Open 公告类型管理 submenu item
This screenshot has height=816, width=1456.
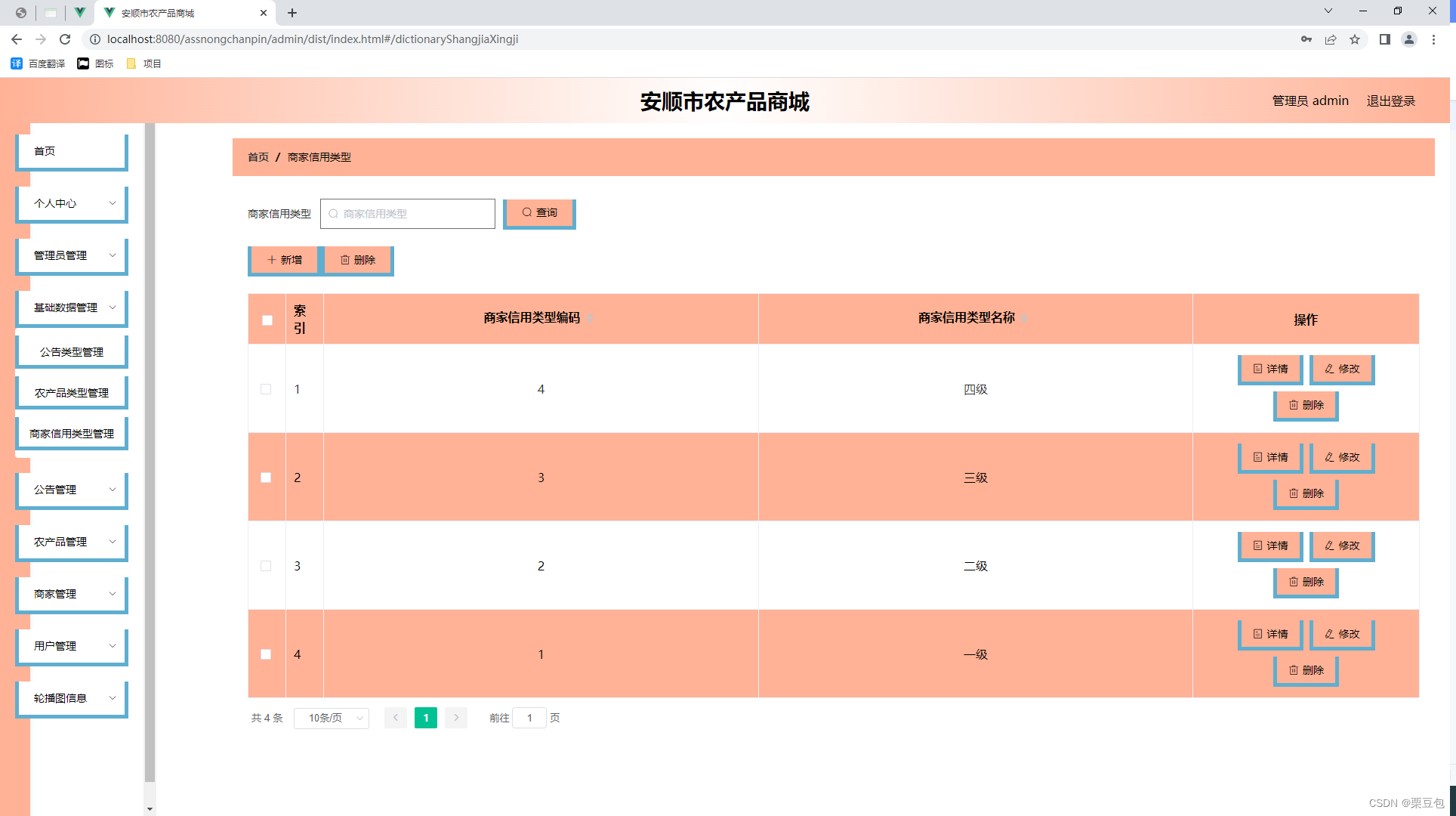[72, 352]
